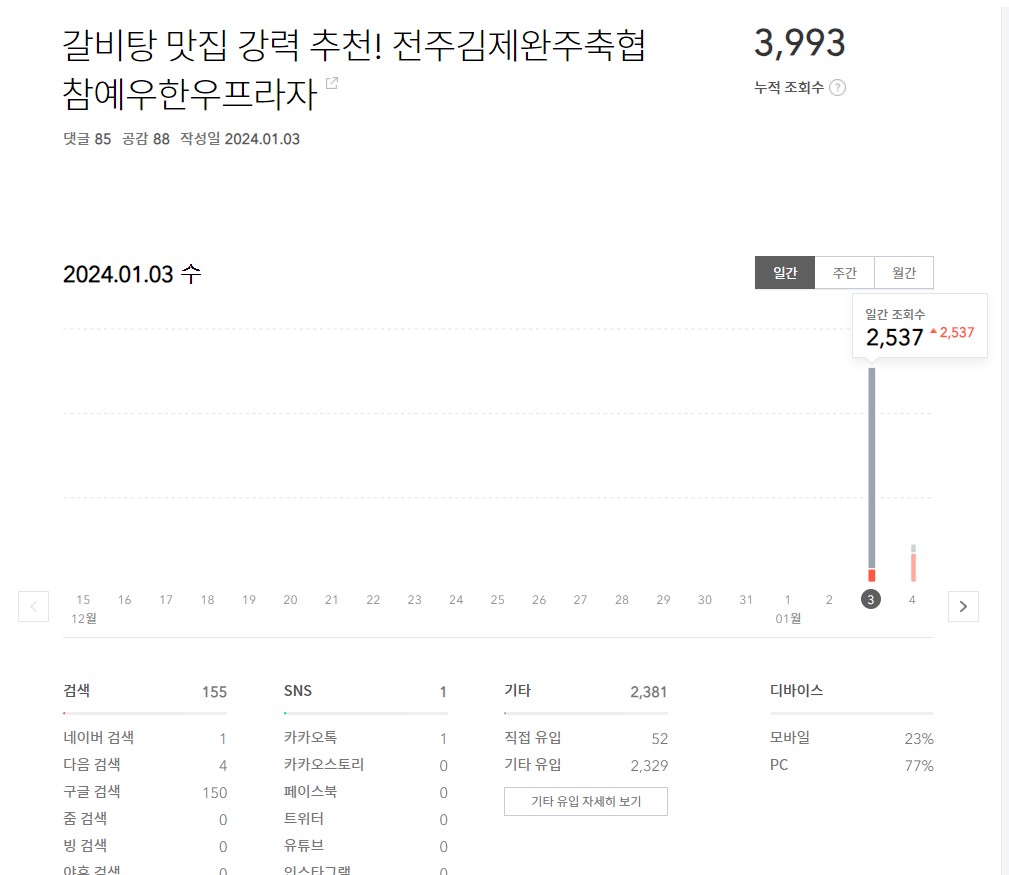Viewport: 1009px width, 875px height.
Task: Click the 공감 88 likes count
Action: [145, 139]
